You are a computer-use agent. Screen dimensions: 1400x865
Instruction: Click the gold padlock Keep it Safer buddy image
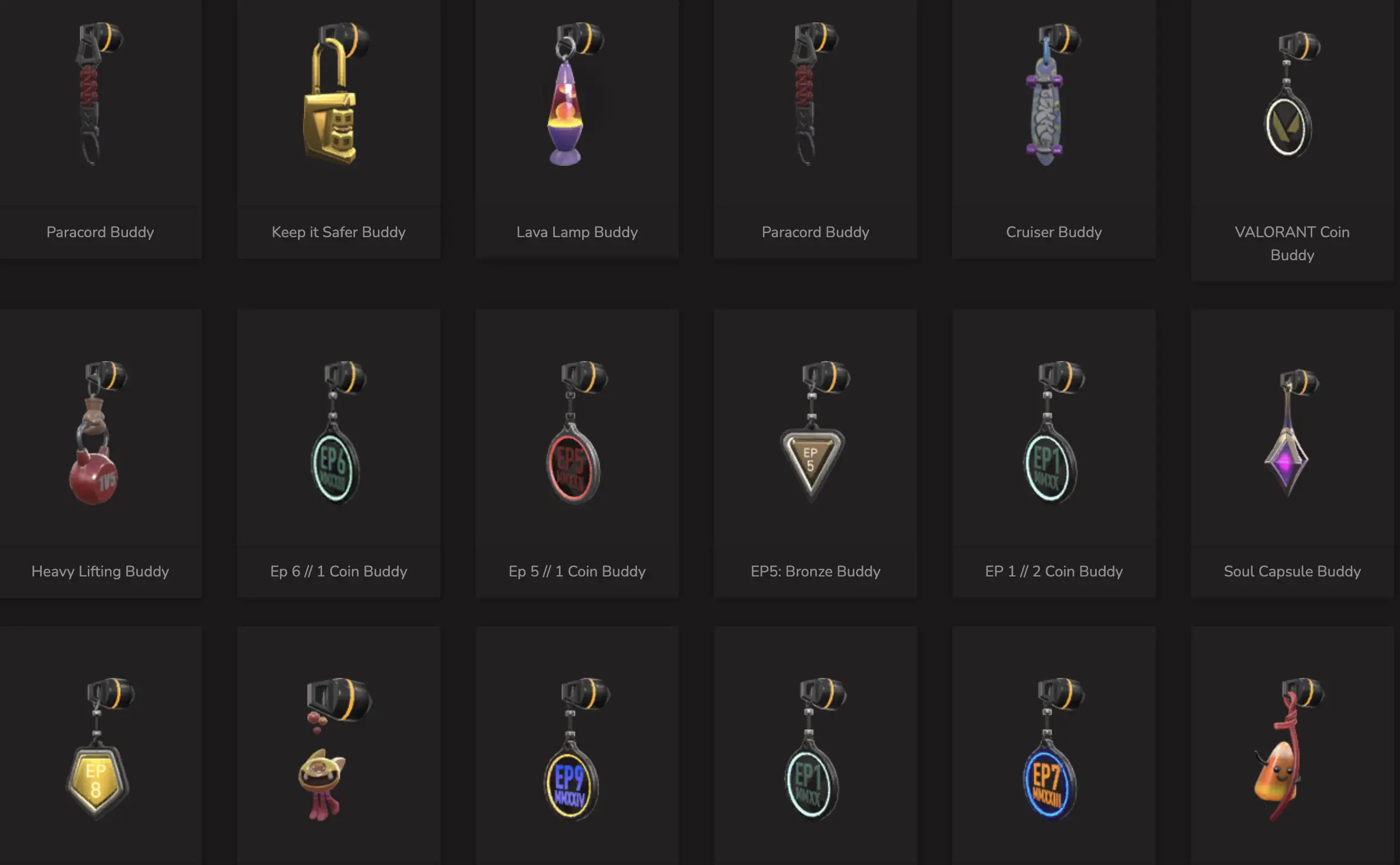point(334,94)
